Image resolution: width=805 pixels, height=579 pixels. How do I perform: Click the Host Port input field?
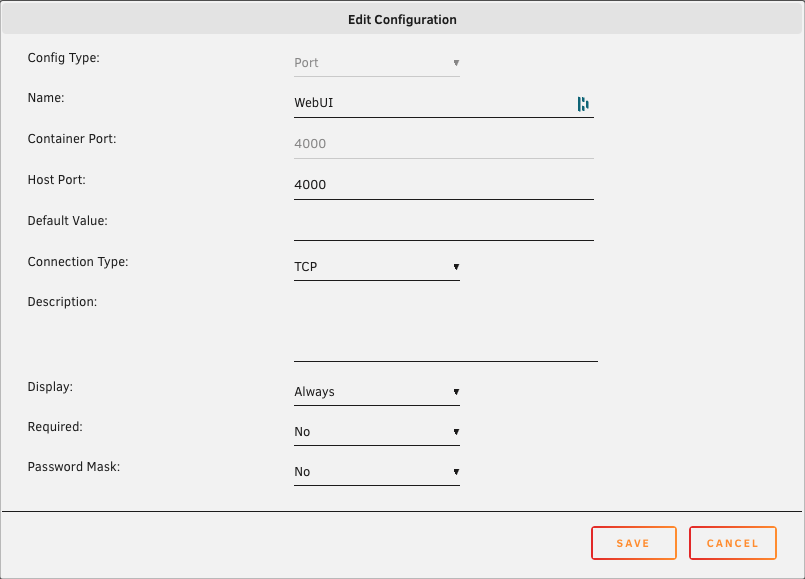tap(444, 185)
